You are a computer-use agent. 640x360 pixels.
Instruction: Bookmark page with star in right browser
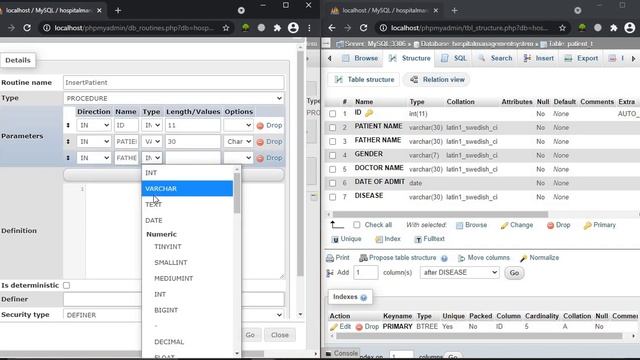(562, 28)
